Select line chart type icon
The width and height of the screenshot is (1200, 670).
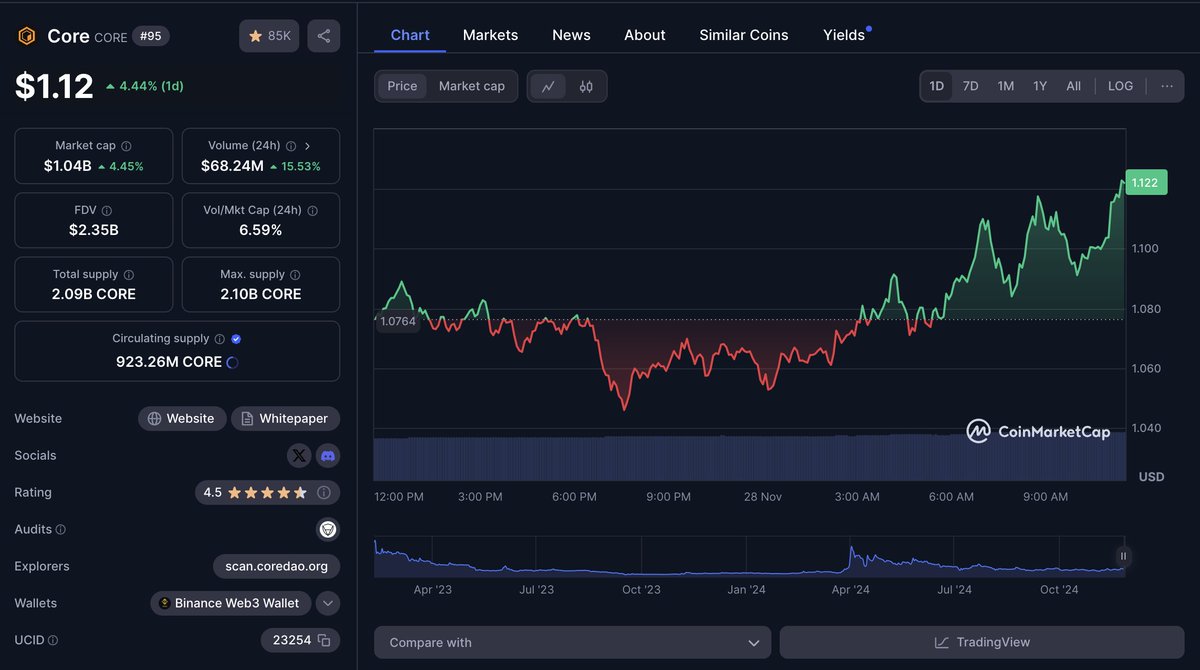pyautogui.click(x=548, y=86)
